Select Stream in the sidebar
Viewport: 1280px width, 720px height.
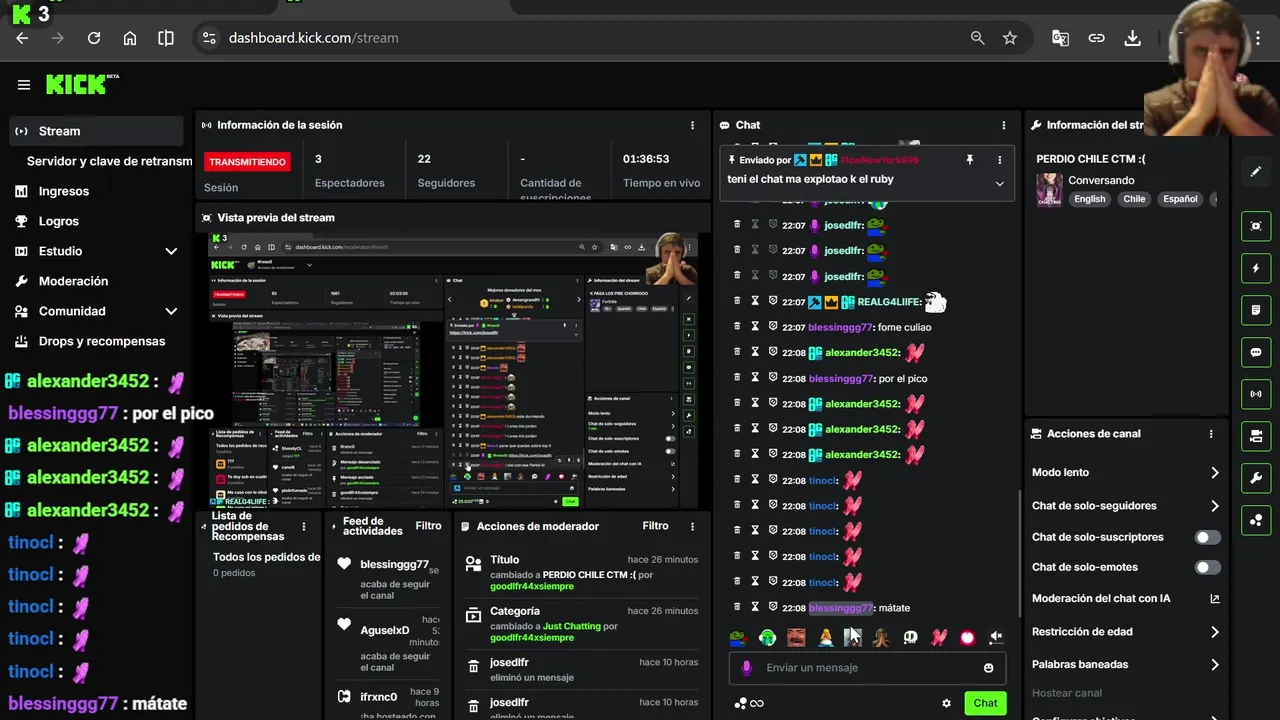[96, 131]
